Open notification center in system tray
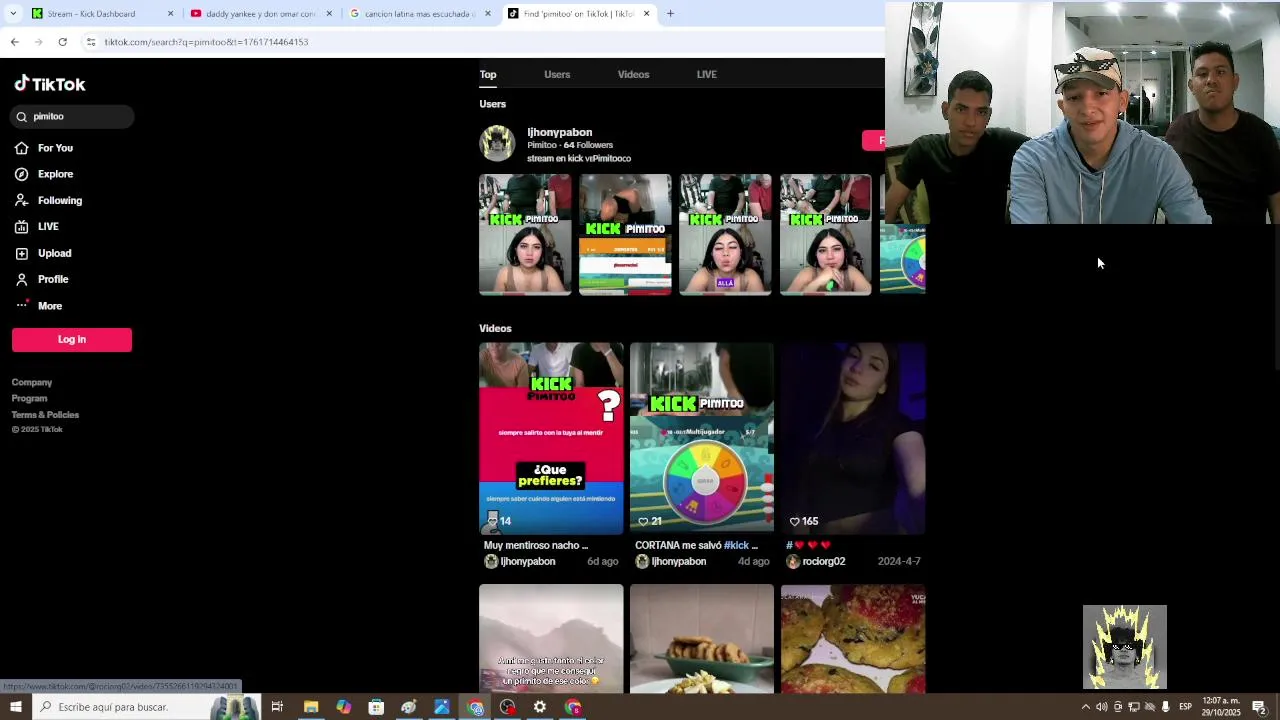 (x=1260, y=707)
